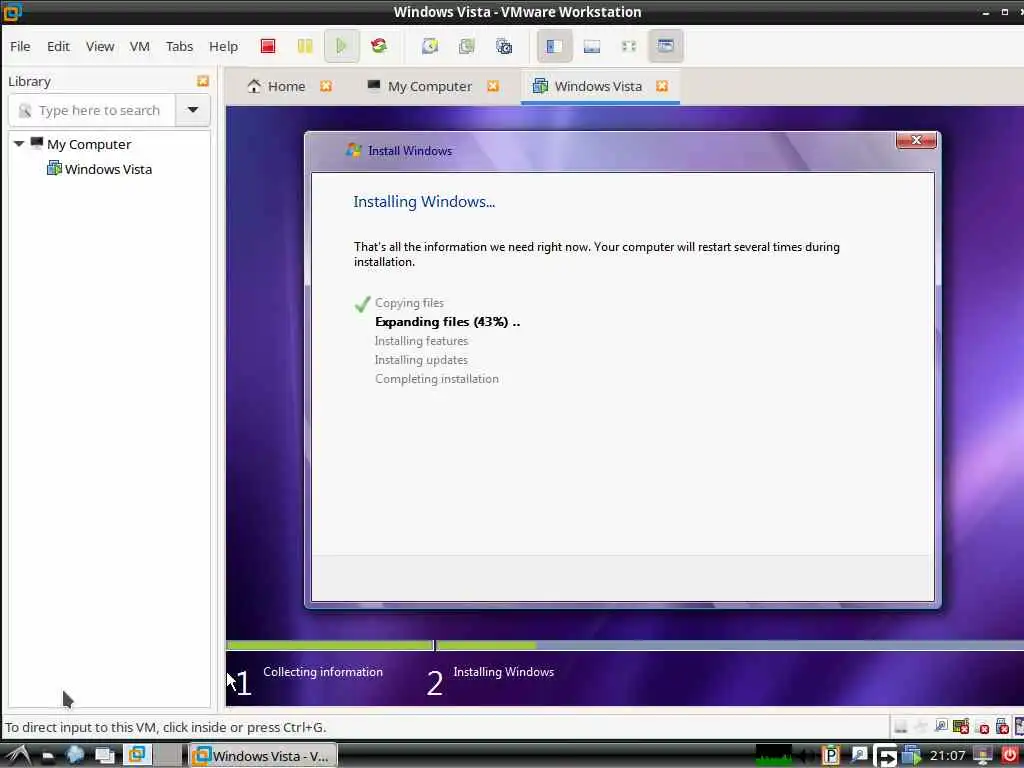Select Windows Vista in the library tree

coord(108,169)
